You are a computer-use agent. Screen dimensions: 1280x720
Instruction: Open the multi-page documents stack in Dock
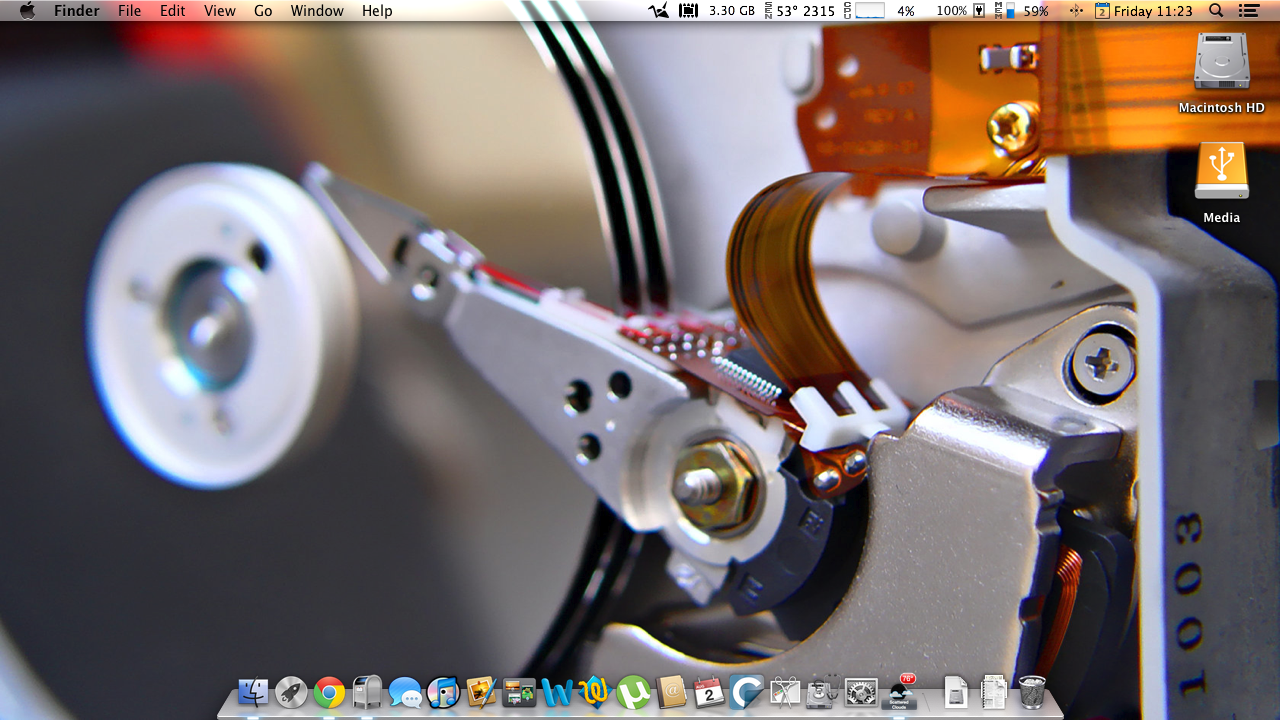994,692
